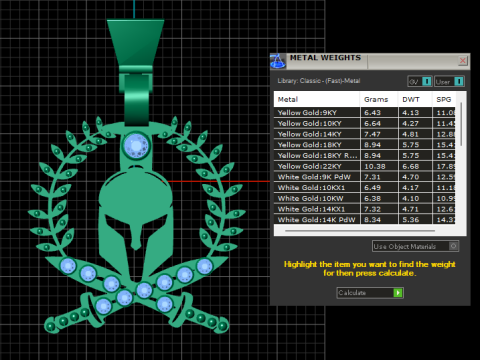Sort by the Metal column header

[x=317, y=99]
